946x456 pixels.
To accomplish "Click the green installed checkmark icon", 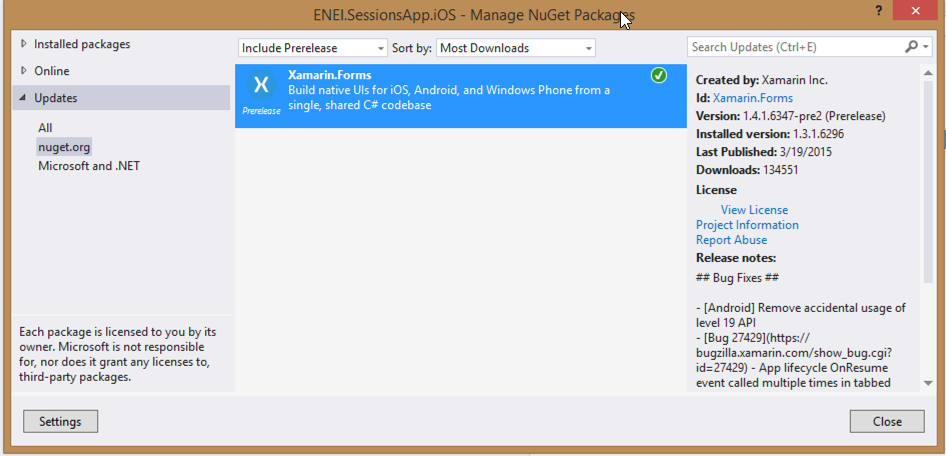I will (x=659, y=76).
